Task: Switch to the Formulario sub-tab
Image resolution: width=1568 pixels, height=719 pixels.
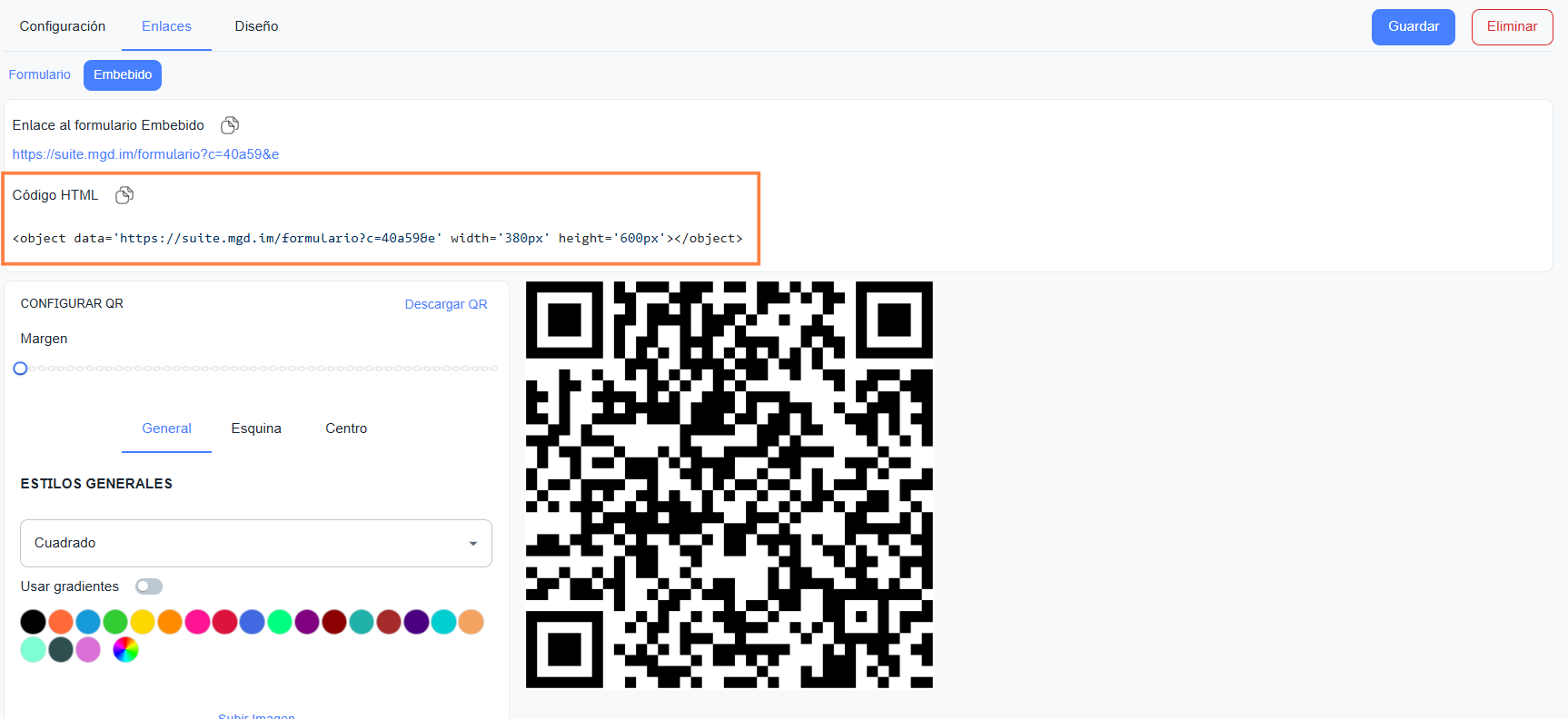Action: click(40, 74)
